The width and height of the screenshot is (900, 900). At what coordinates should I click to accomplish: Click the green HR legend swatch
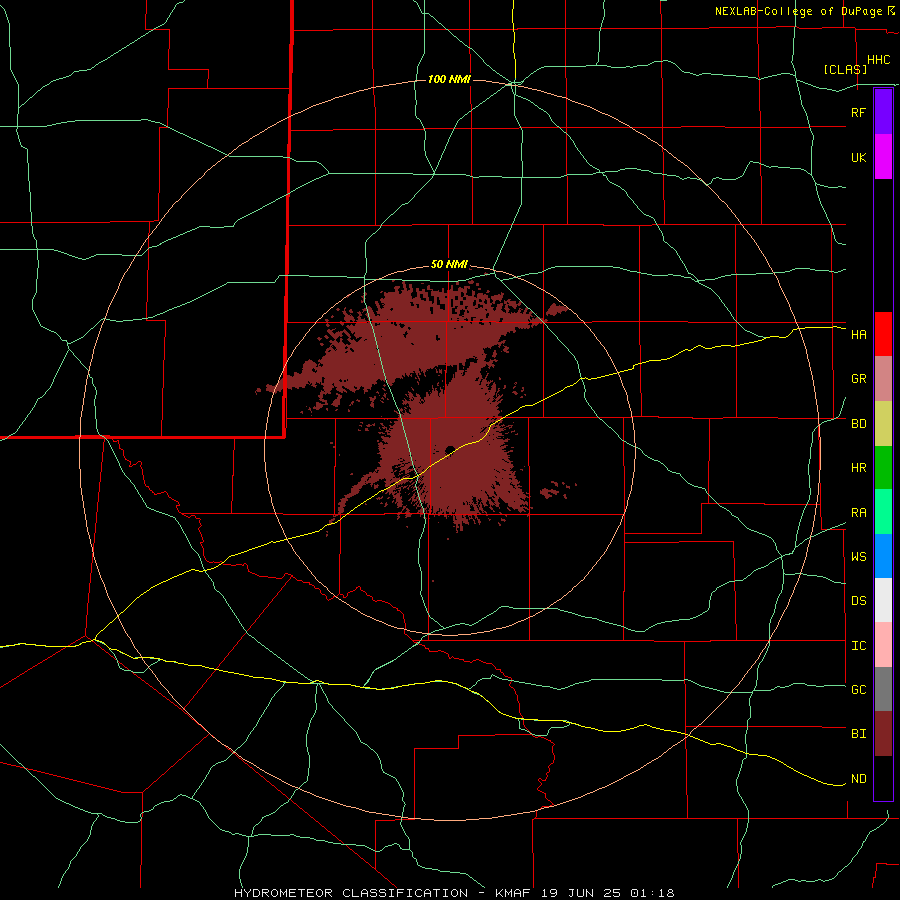point(883,468)
